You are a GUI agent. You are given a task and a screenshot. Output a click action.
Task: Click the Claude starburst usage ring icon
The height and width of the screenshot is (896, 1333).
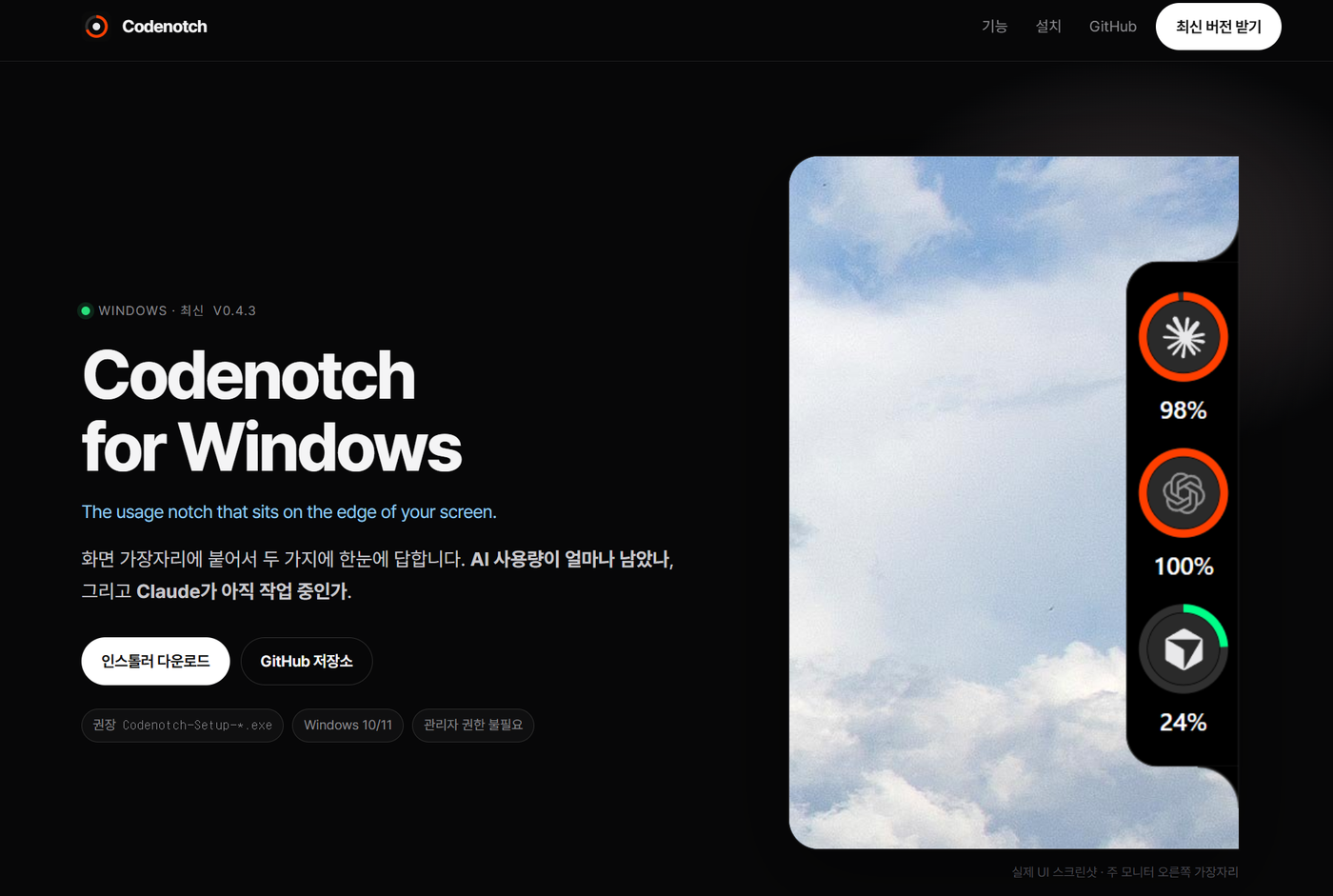[1184, 337]
